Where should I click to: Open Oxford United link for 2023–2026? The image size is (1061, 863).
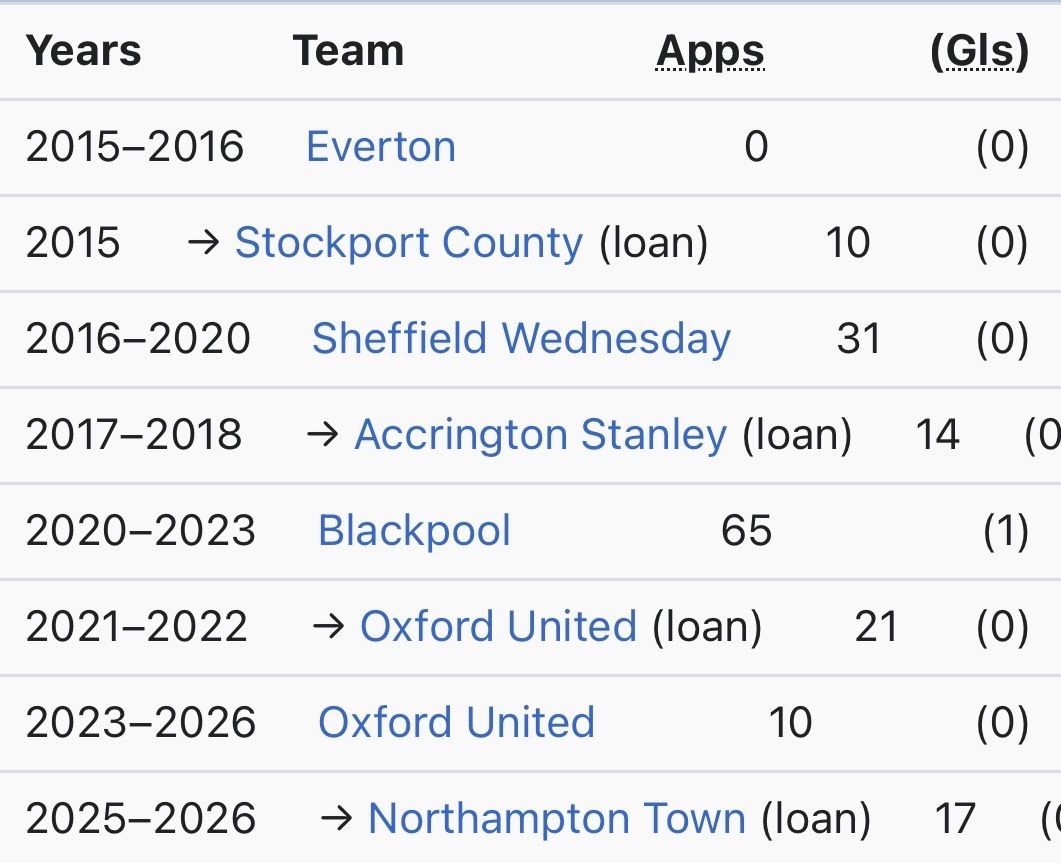[x=457, y=722]
